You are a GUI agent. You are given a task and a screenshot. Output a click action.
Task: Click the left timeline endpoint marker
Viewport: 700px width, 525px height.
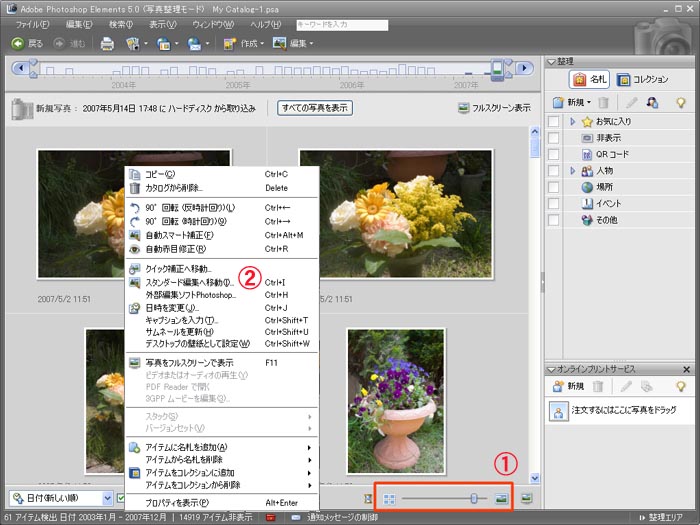tap(33, 68)
